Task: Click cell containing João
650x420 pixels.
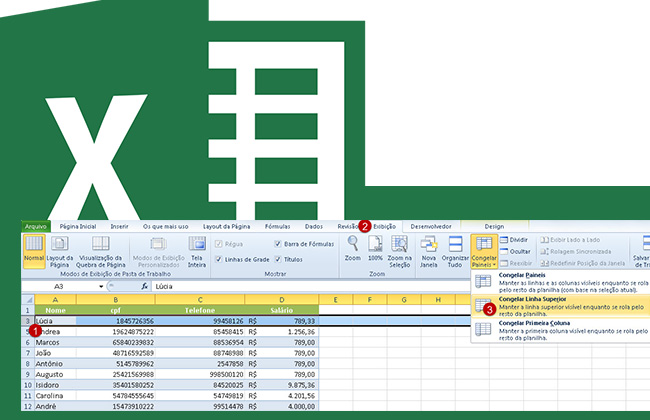Action: [x=55, y=353]
